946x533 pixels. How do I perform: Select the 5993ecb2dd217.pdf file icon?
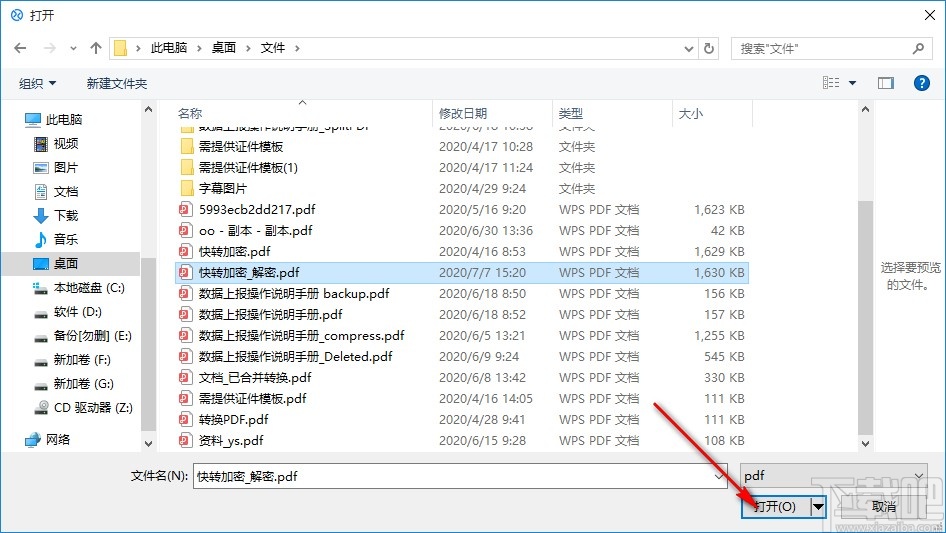pos(185,209)
